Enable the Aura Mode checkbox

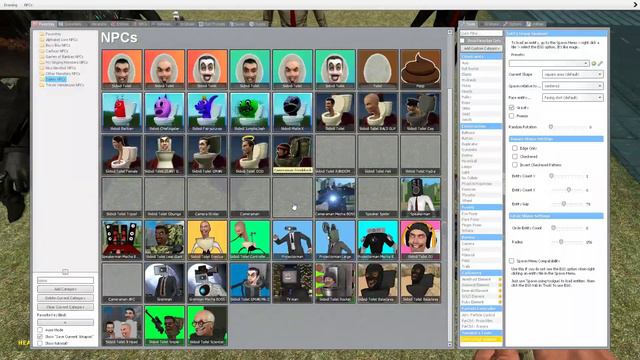coord(40,330)
